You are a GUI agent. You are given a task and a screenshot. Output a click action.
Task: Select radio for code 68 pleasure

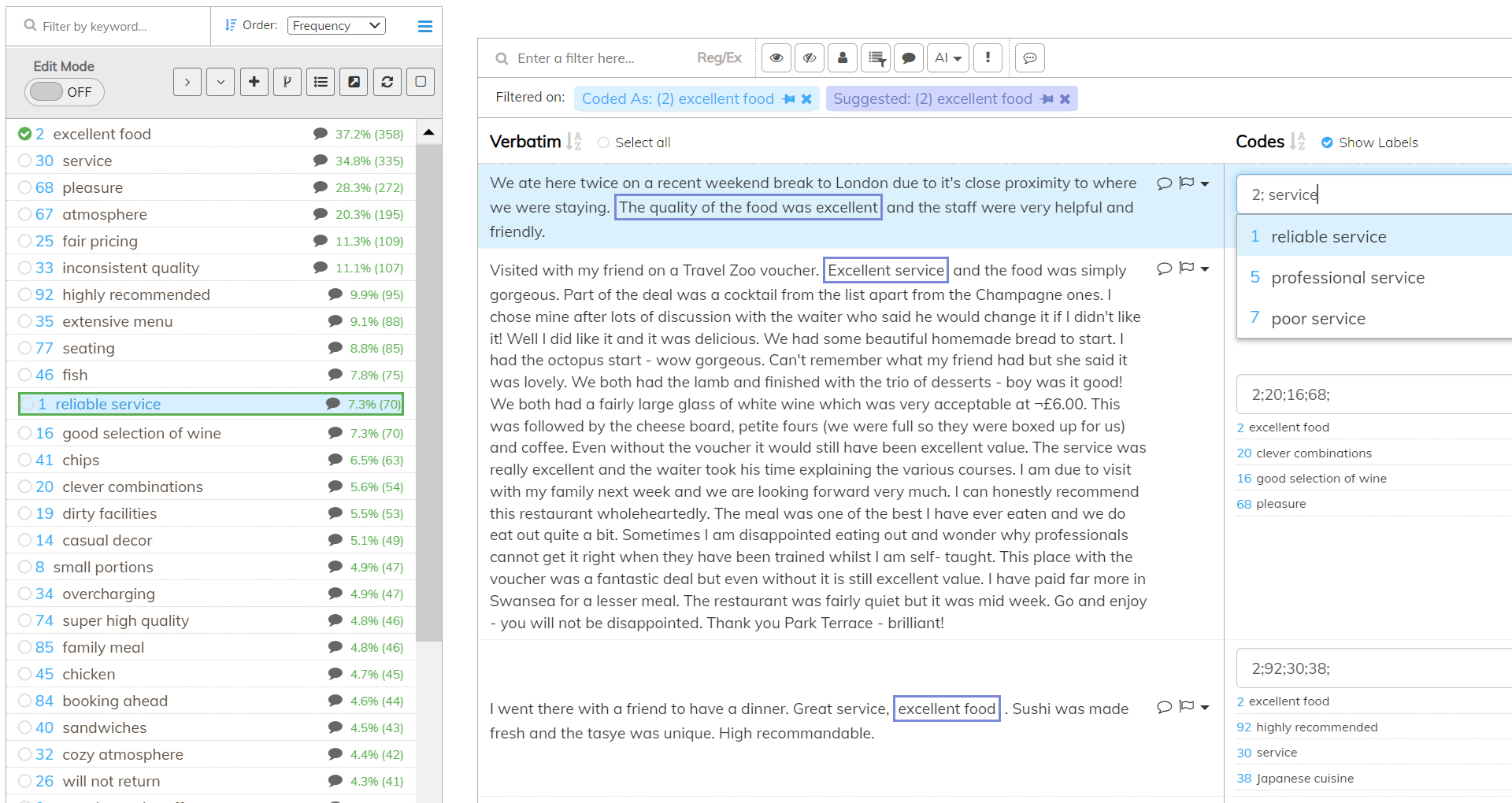(24, 187)
